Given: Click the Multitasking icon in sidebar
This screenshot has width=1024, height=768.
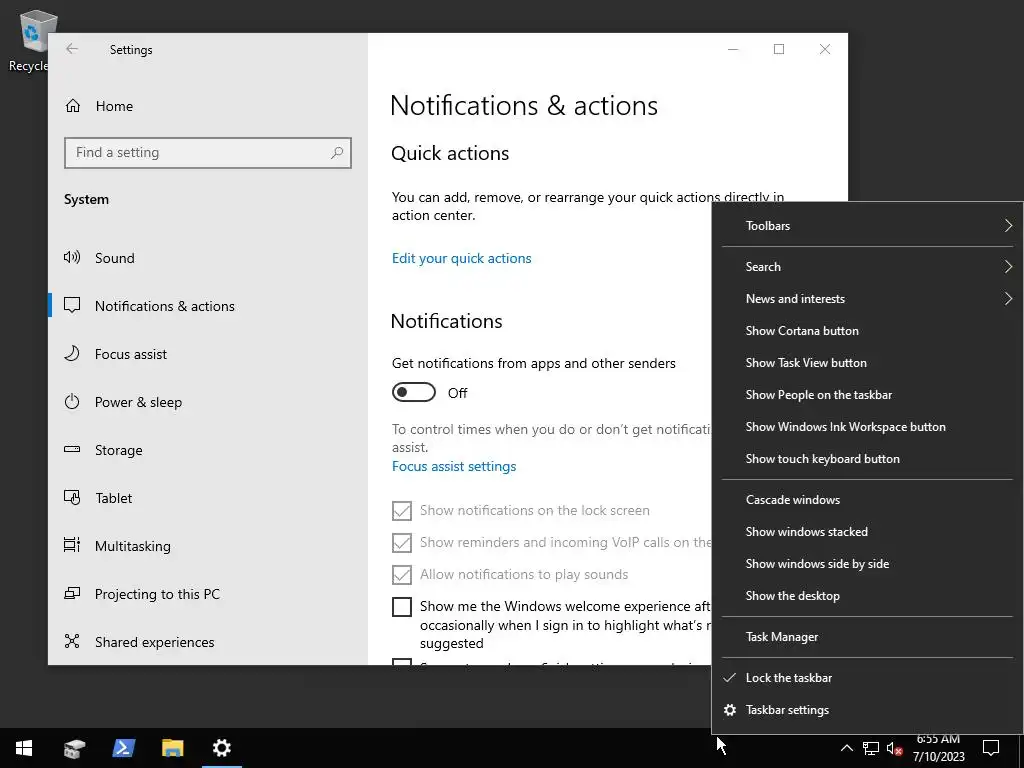Looking at the screenshot, I should point(72,545).
